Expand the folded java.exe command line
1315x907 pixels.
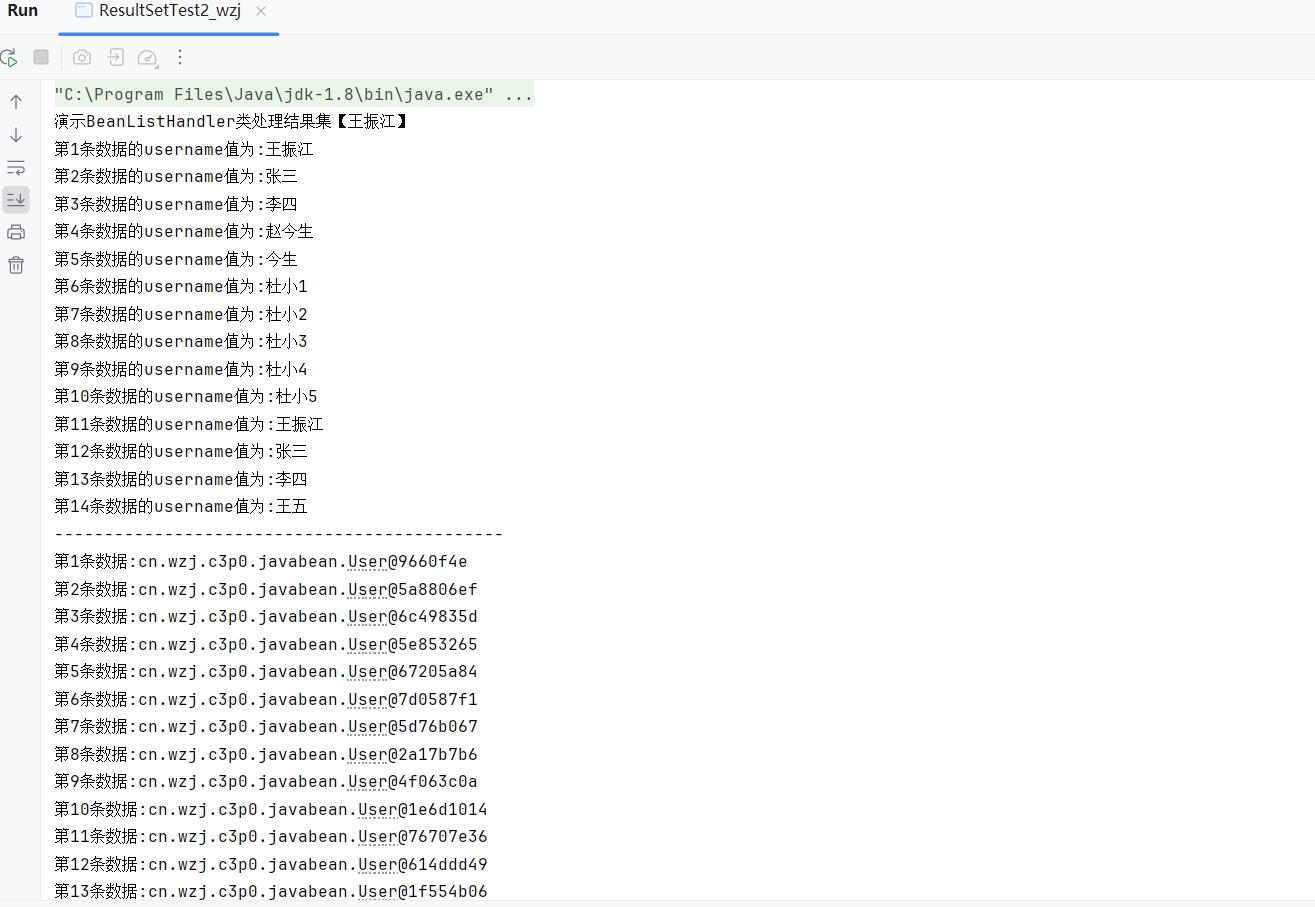[519, 95]
